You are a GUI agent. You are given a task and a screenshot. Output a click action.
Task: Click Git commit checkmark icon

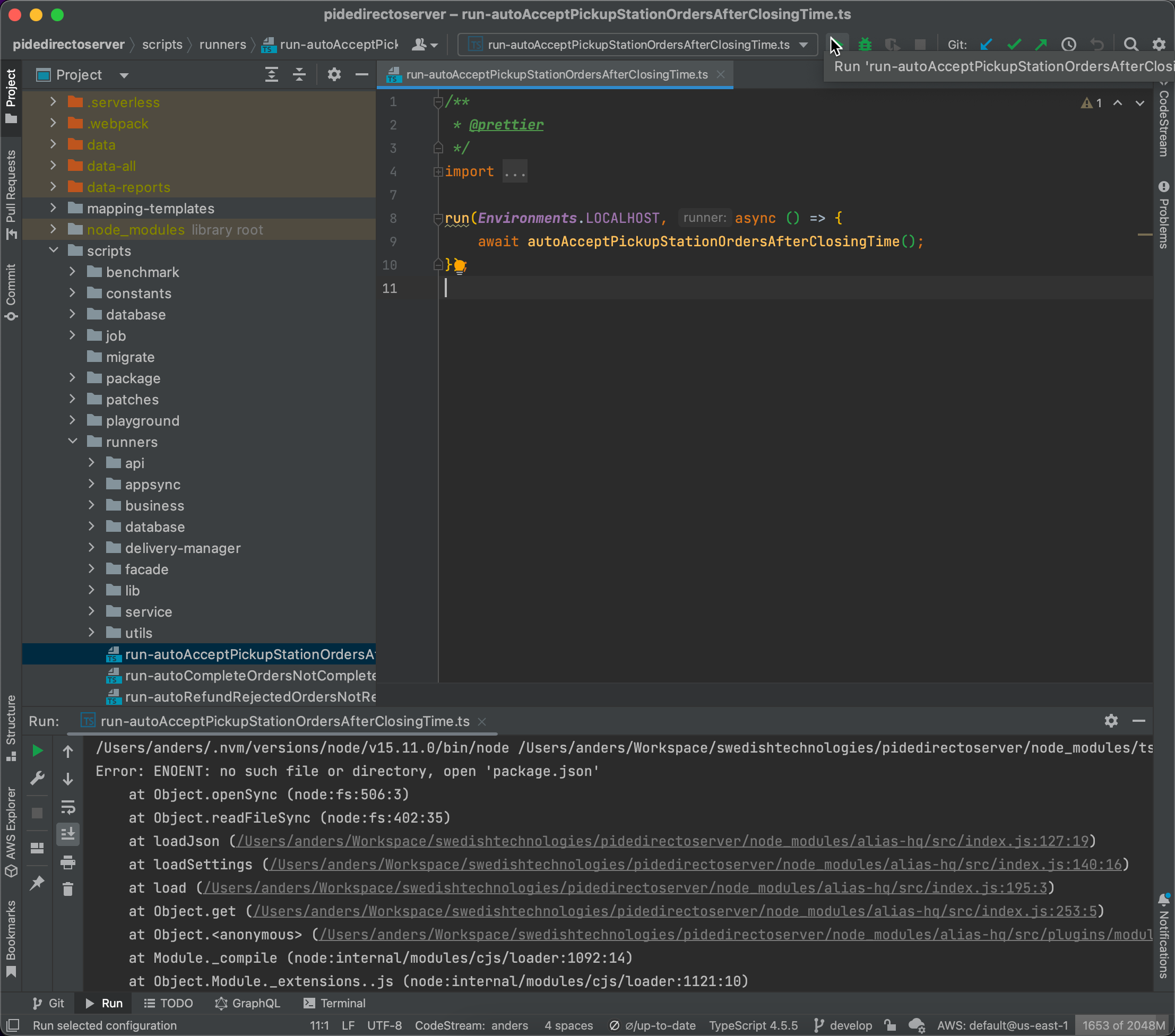tap(1014, 44)
